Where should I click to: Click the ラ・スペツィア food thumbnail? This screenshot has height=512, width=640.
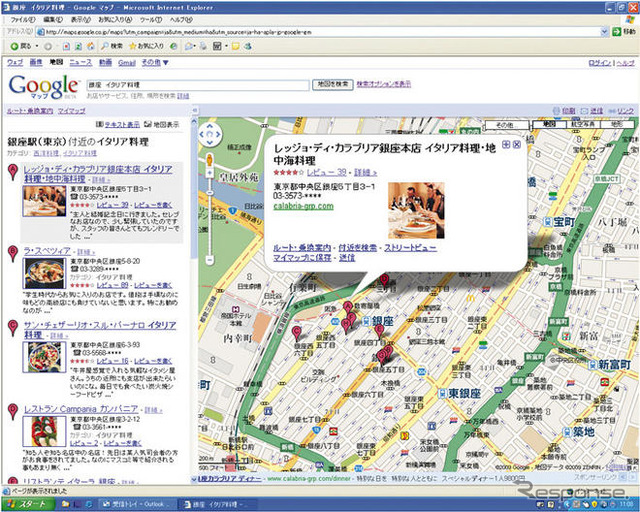tap(44, 273)
